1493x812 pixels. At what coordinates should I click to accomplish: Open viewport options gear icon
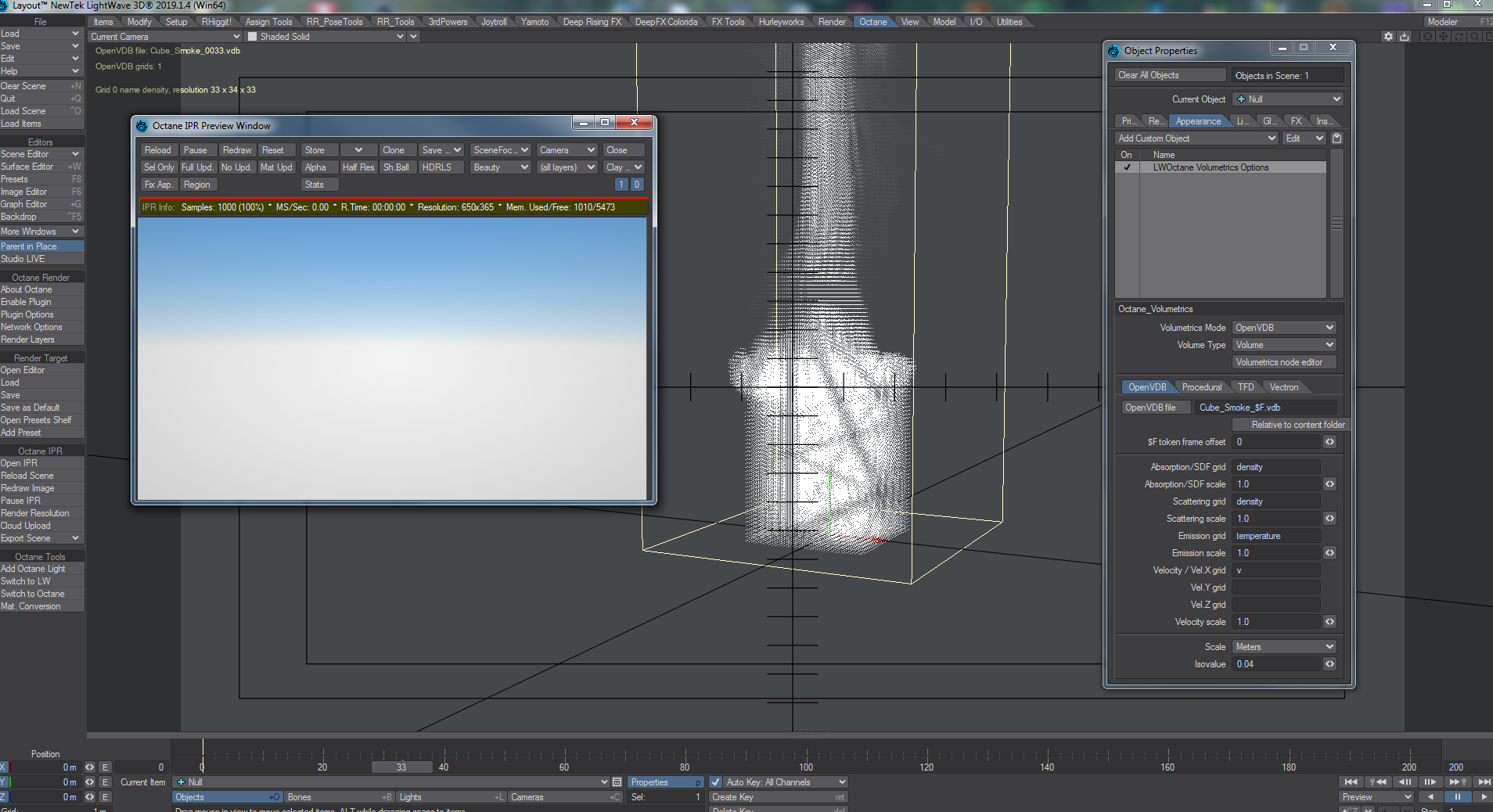point(1388,37)
